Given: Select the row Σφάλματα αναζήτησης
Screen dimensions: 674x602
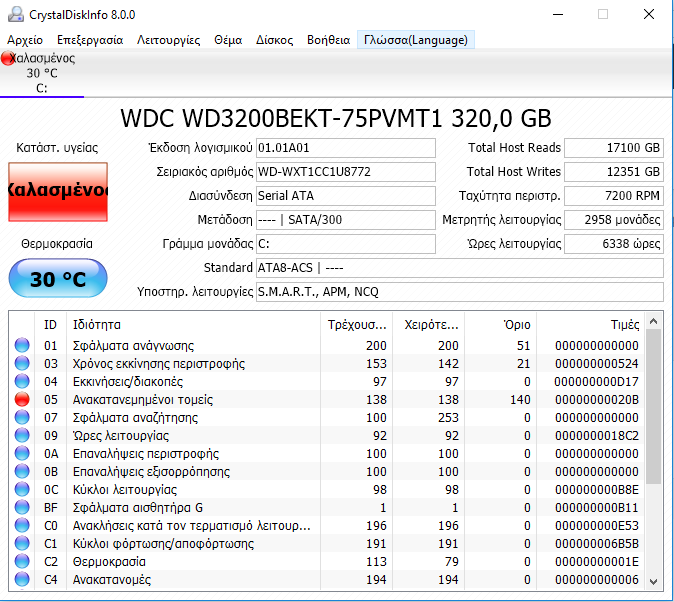Looking at the screenshot, I should point(327,418).
